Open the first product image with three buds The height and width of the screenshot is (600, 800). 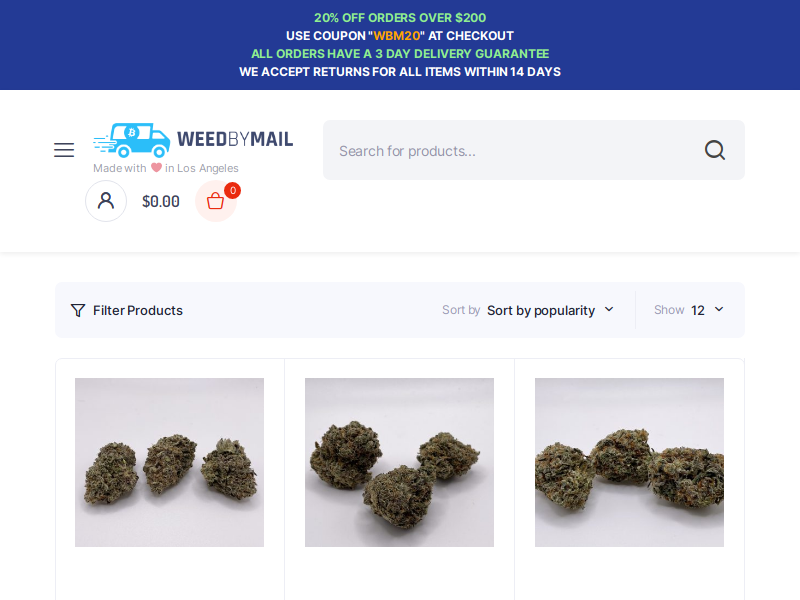169,462
